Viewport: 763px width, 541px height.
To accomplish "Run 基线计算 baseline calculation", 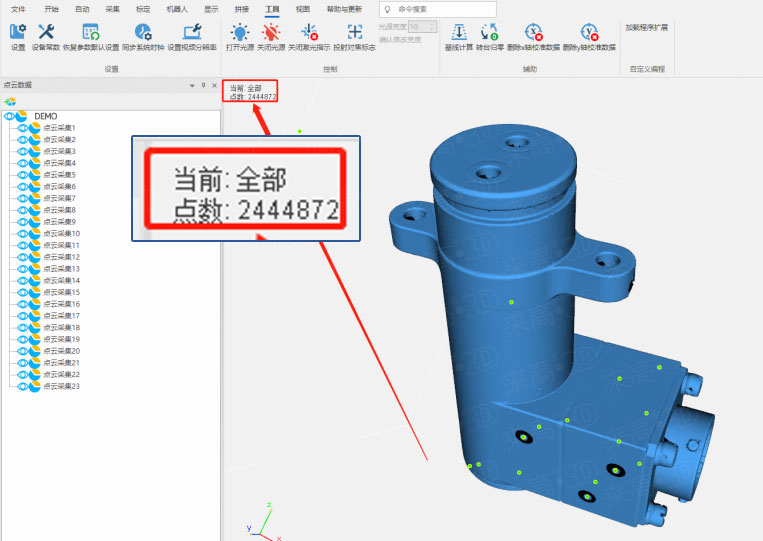I will coord(459,36).
